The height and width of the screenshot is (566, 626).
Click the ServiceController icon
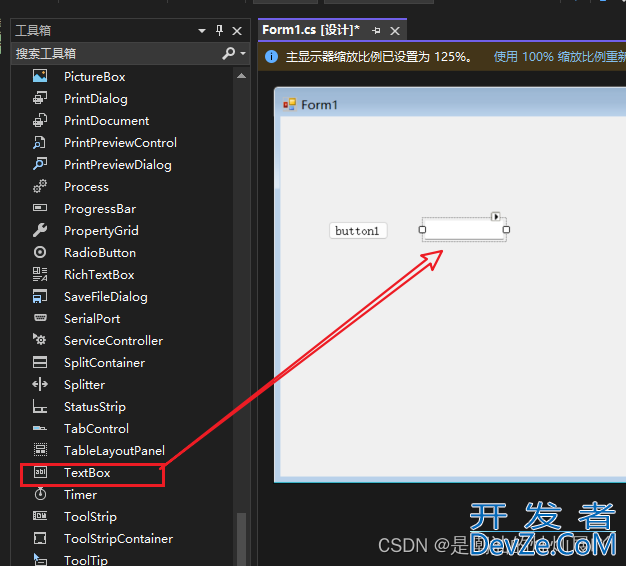[x=40, y=340]
